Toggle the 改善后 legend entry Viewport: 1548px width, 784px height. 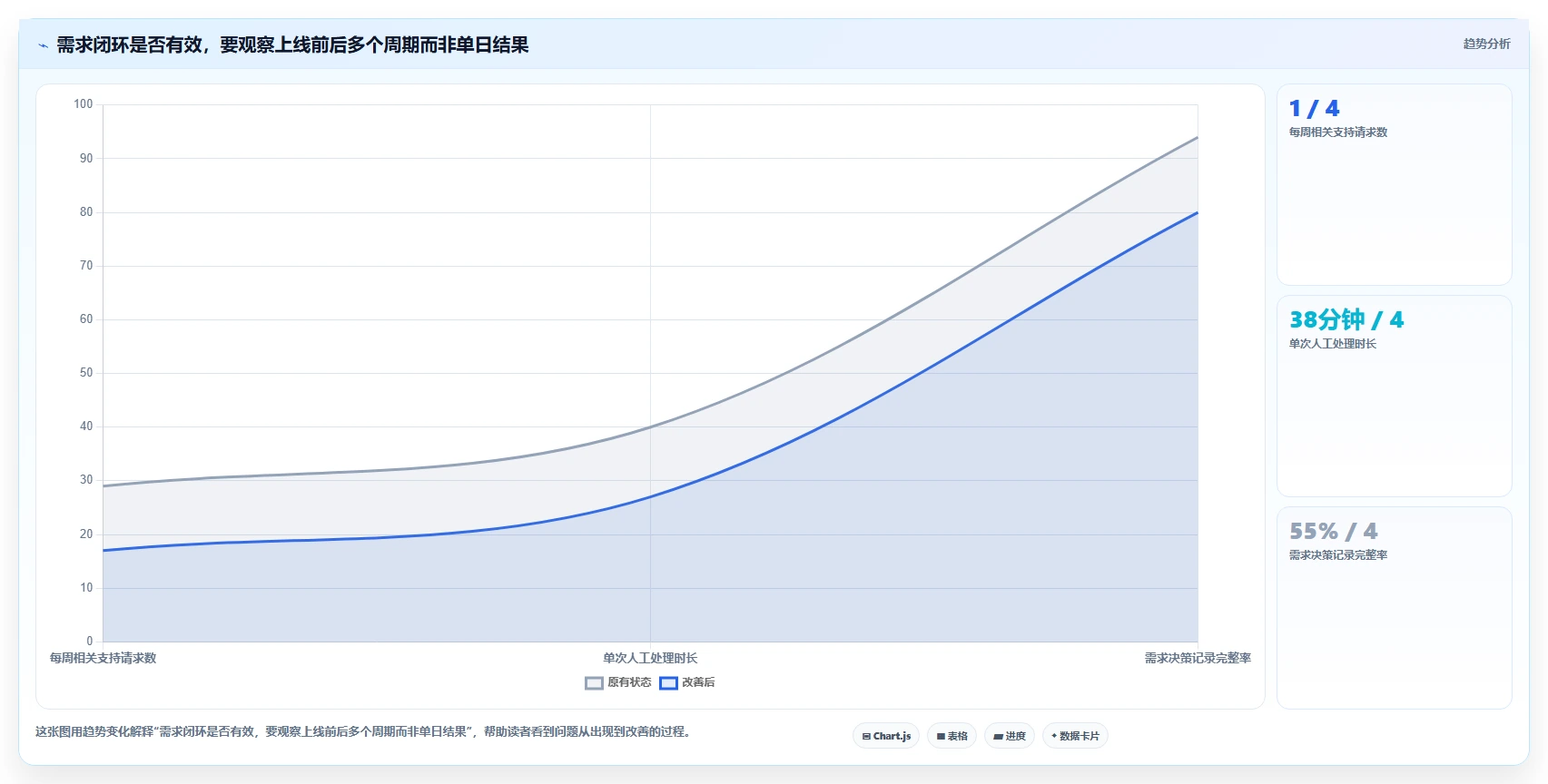[687, 682]
